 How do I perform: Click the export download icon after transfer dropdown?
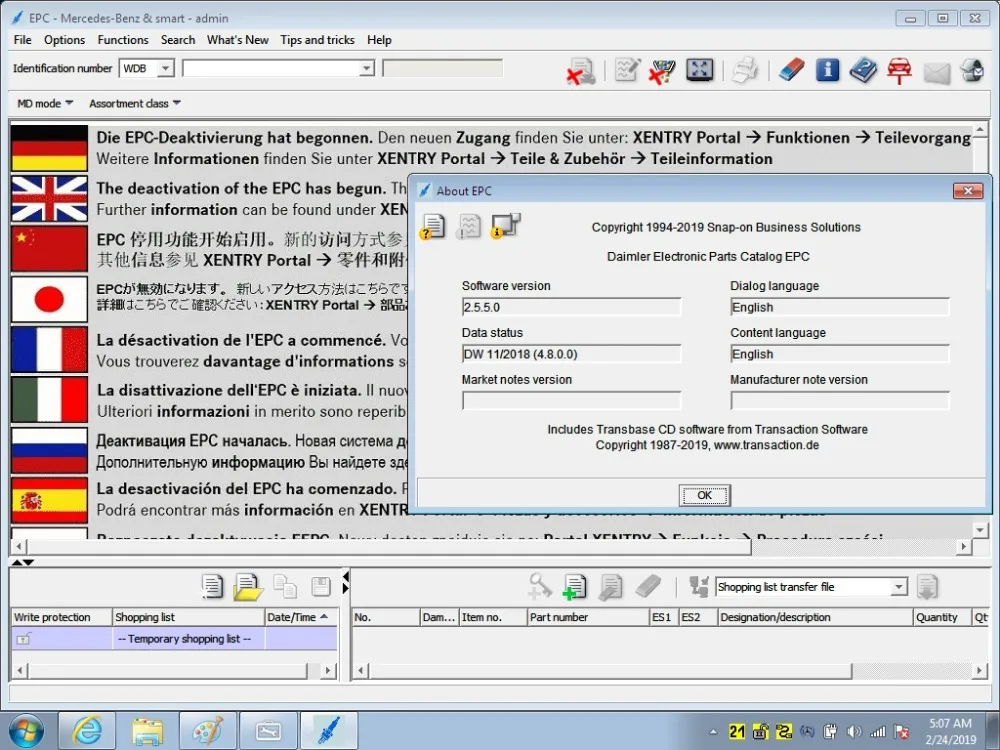pos(927,587)
